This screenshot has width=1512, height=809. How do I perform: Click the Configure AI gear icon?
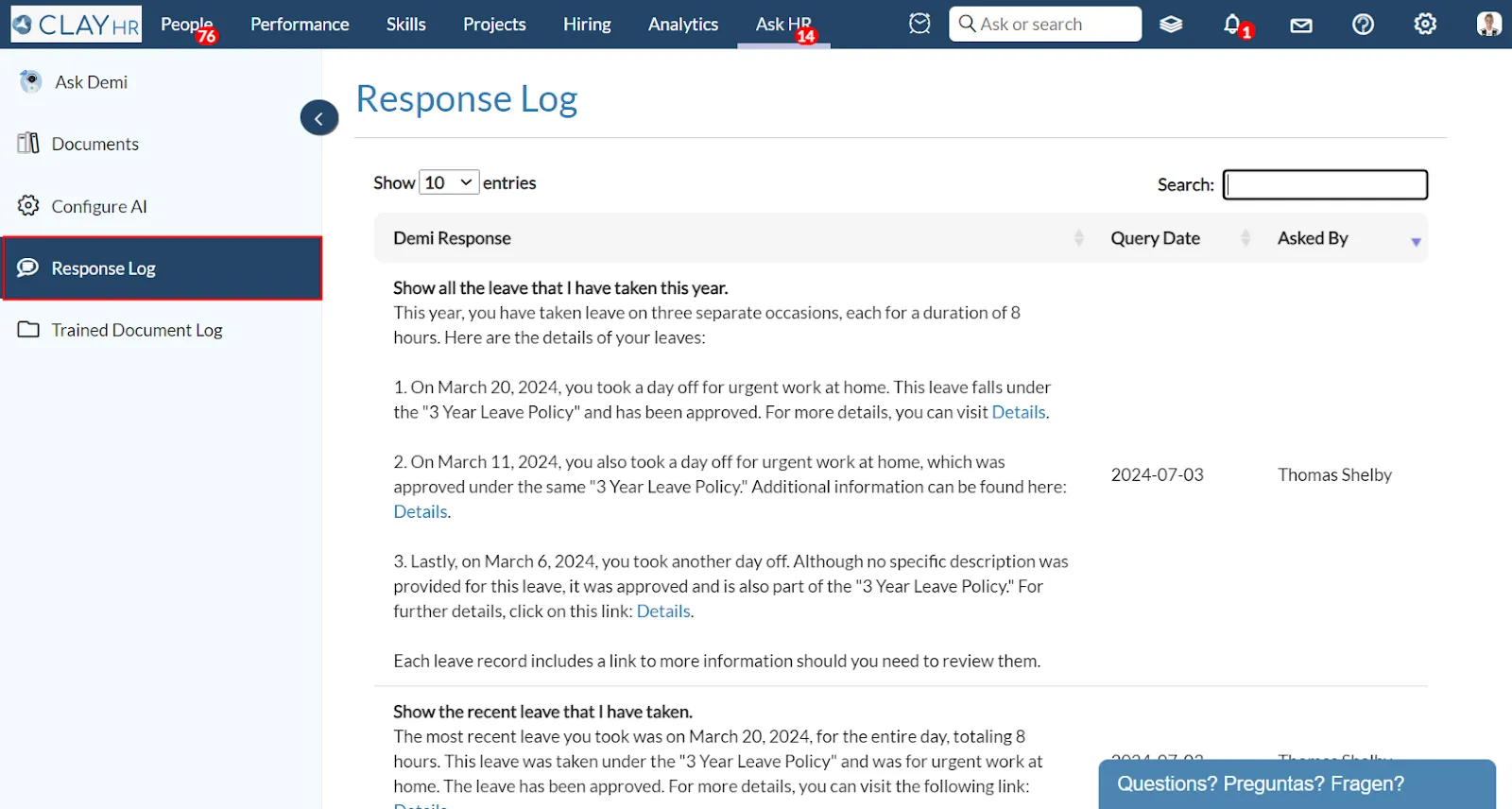(28, 205)
